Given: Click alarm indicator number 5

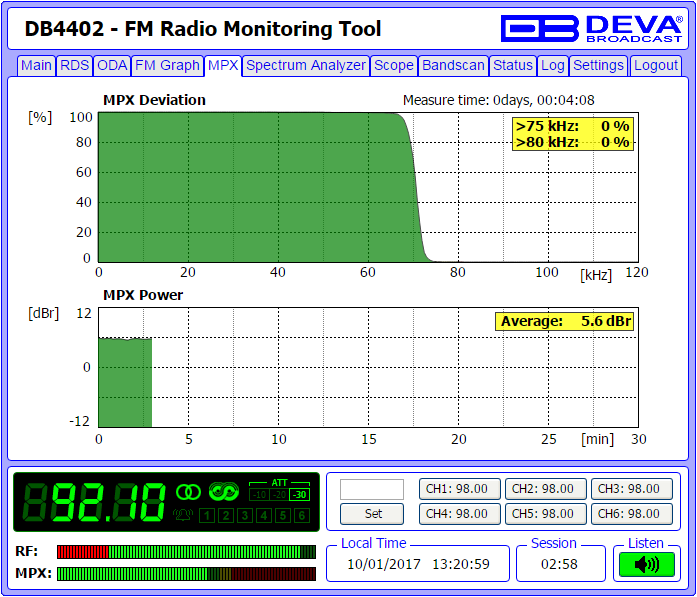Looking at the screenshot, I should [283, 516].
